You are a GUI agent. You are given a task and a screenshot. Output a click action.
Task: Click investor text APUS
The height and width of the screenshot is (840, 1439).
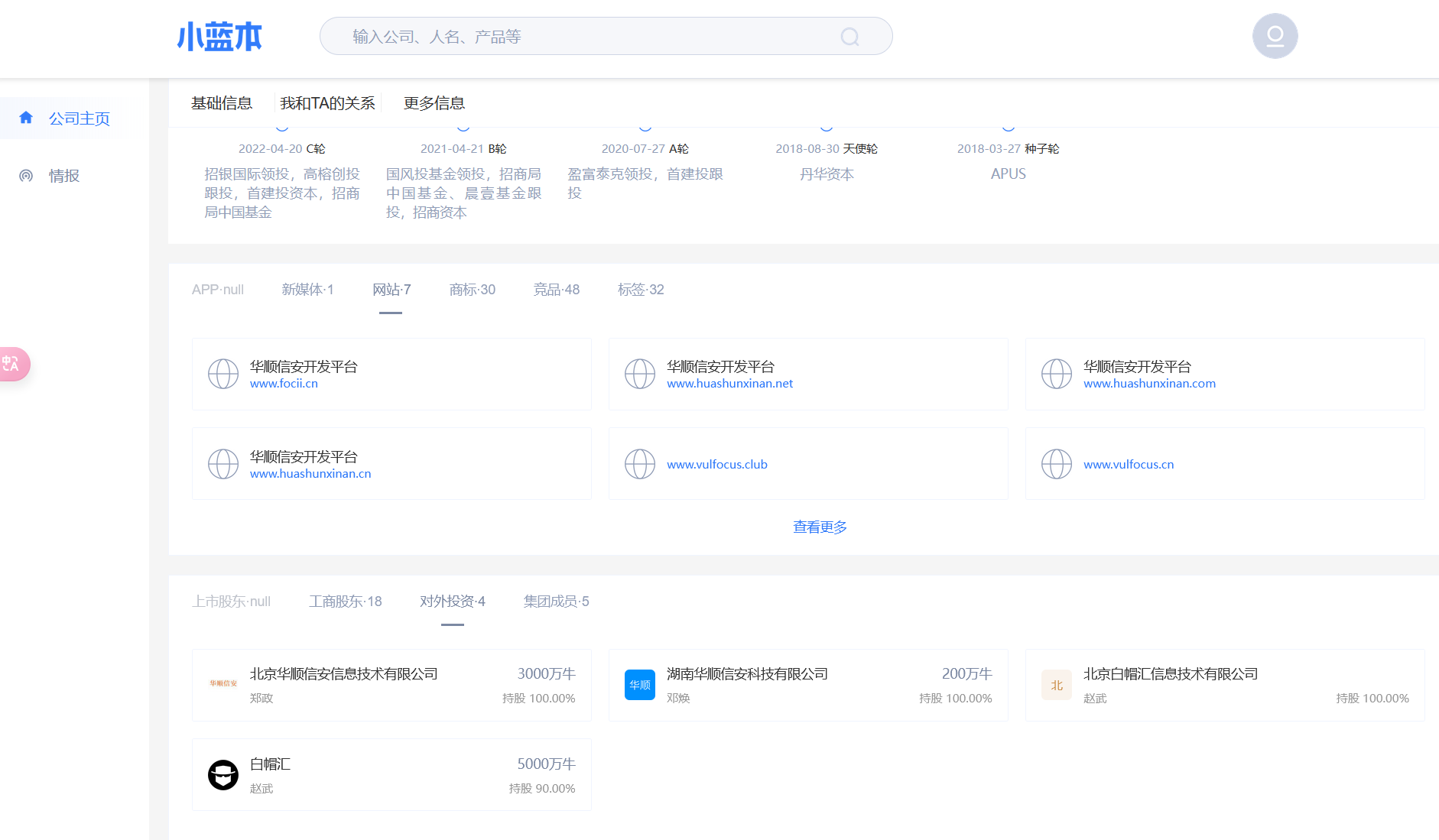pyautogui.click(x=1009, y=174)
